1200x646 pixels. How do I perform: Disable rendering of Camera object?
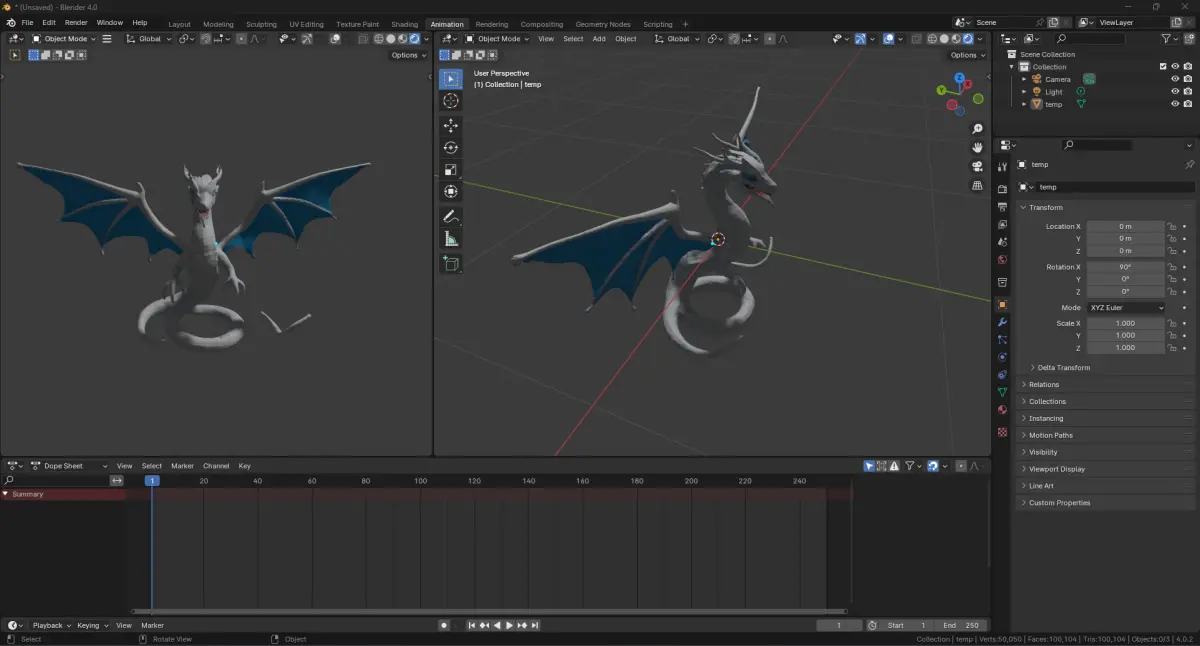1187,79
